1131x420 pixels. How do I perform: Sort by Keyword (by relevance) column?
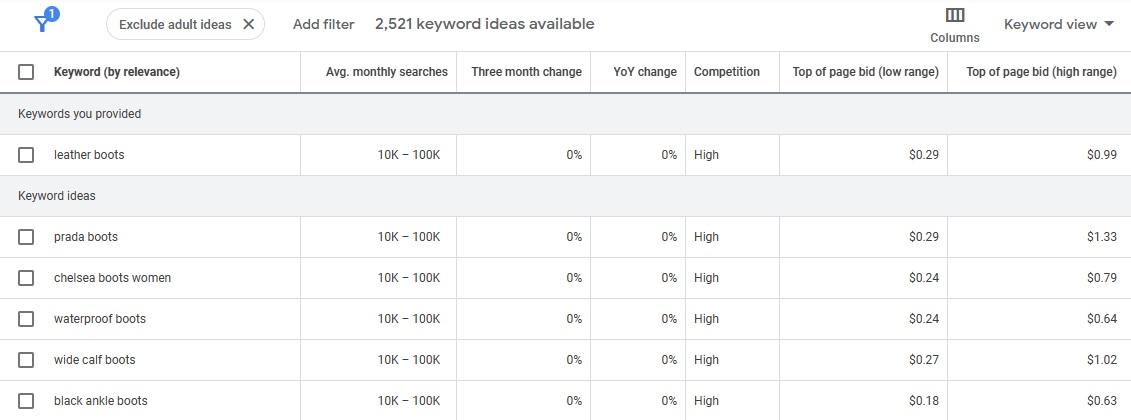117,72
